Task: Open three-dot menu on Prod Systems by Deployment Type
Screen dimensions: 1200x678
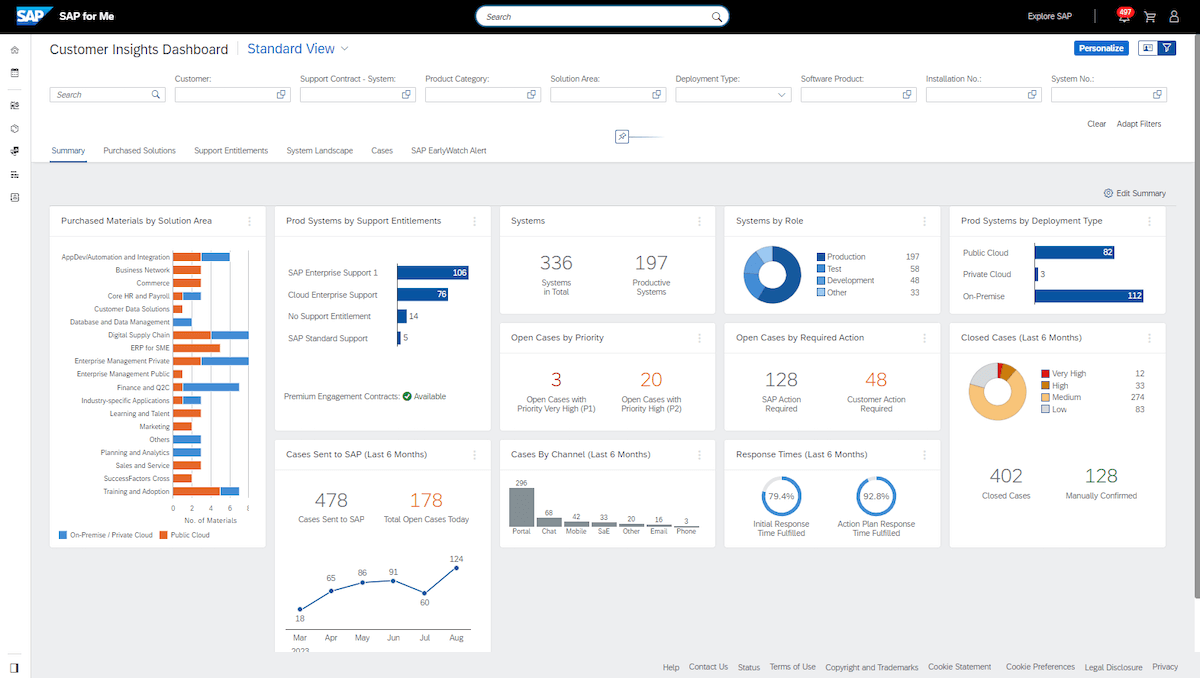Action: click(x=1150, y=221)
